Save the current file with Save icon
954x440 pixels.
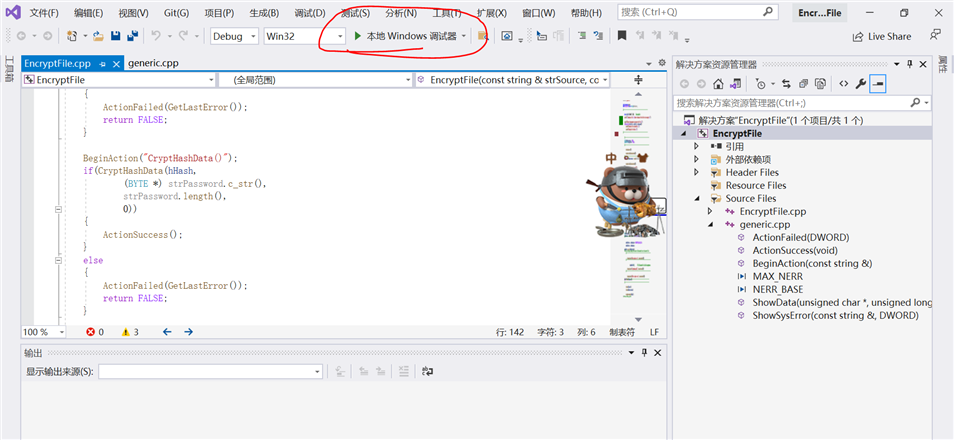[116, 37]
